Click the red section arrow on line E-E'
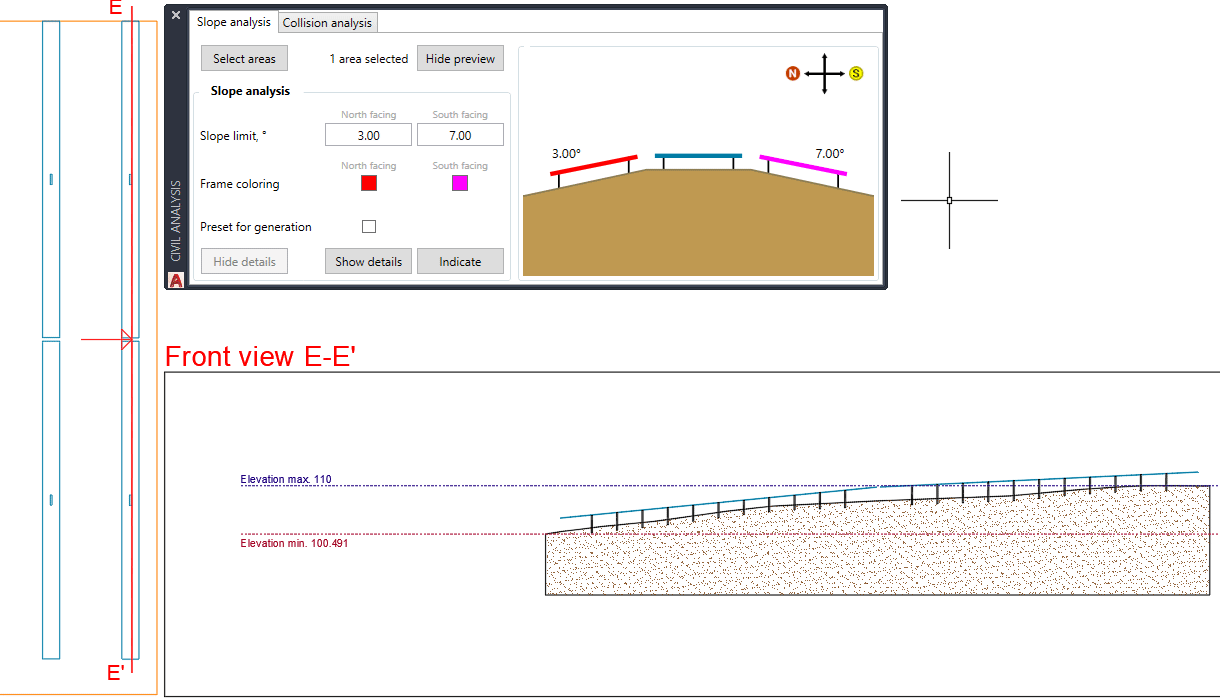Image resolution: width=1220 pixels, height=699 pixels. (x=125, y=340)
